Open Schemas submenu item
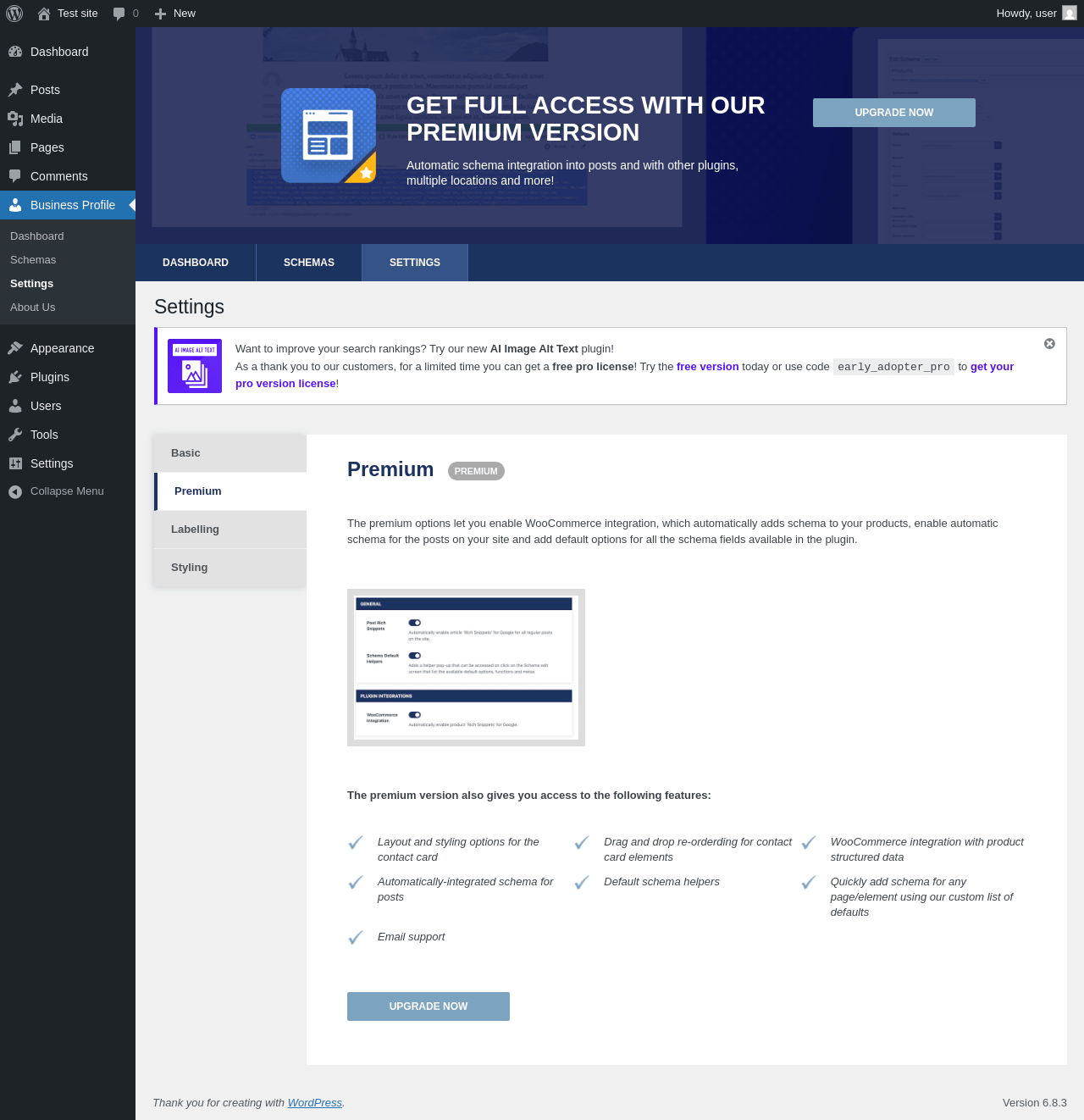 33,260
